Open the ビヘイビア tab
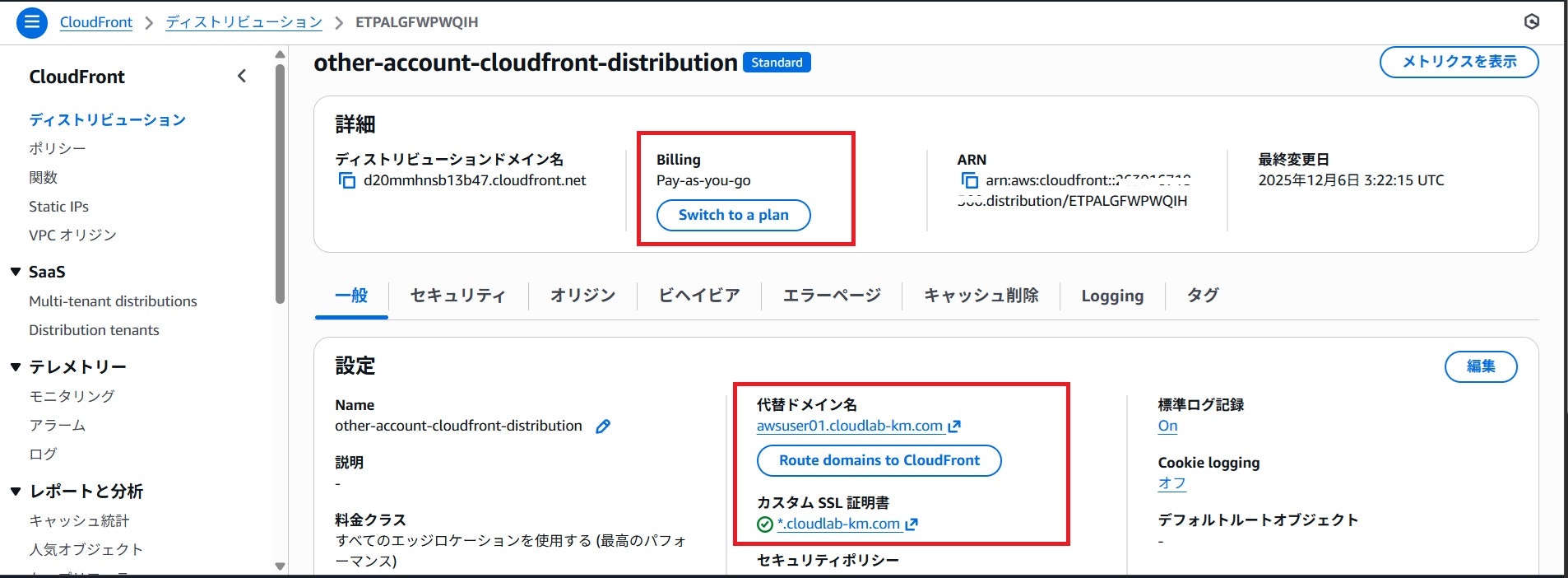The image size is (1568, 578). [x=699, y=296]
